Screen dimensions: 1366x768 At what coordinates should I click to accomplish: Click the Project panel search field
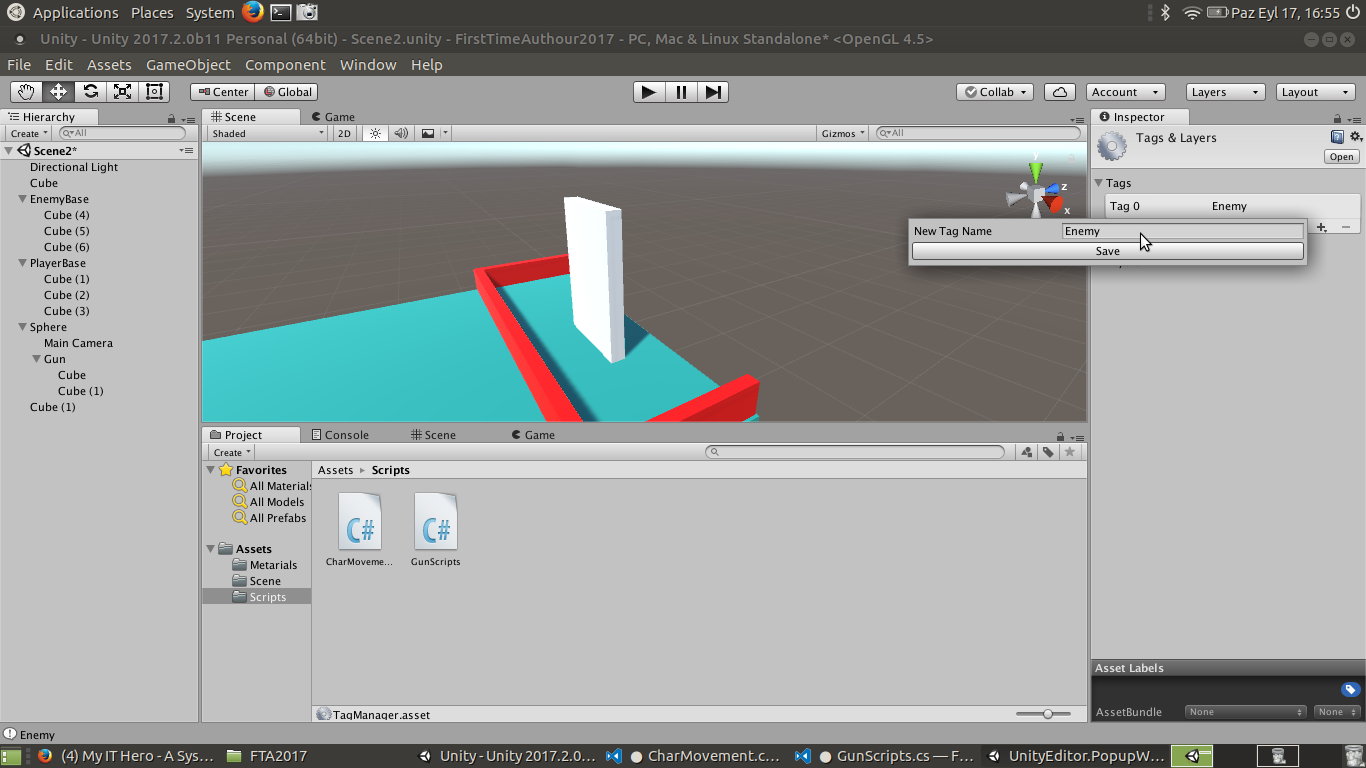click(855, 453)
